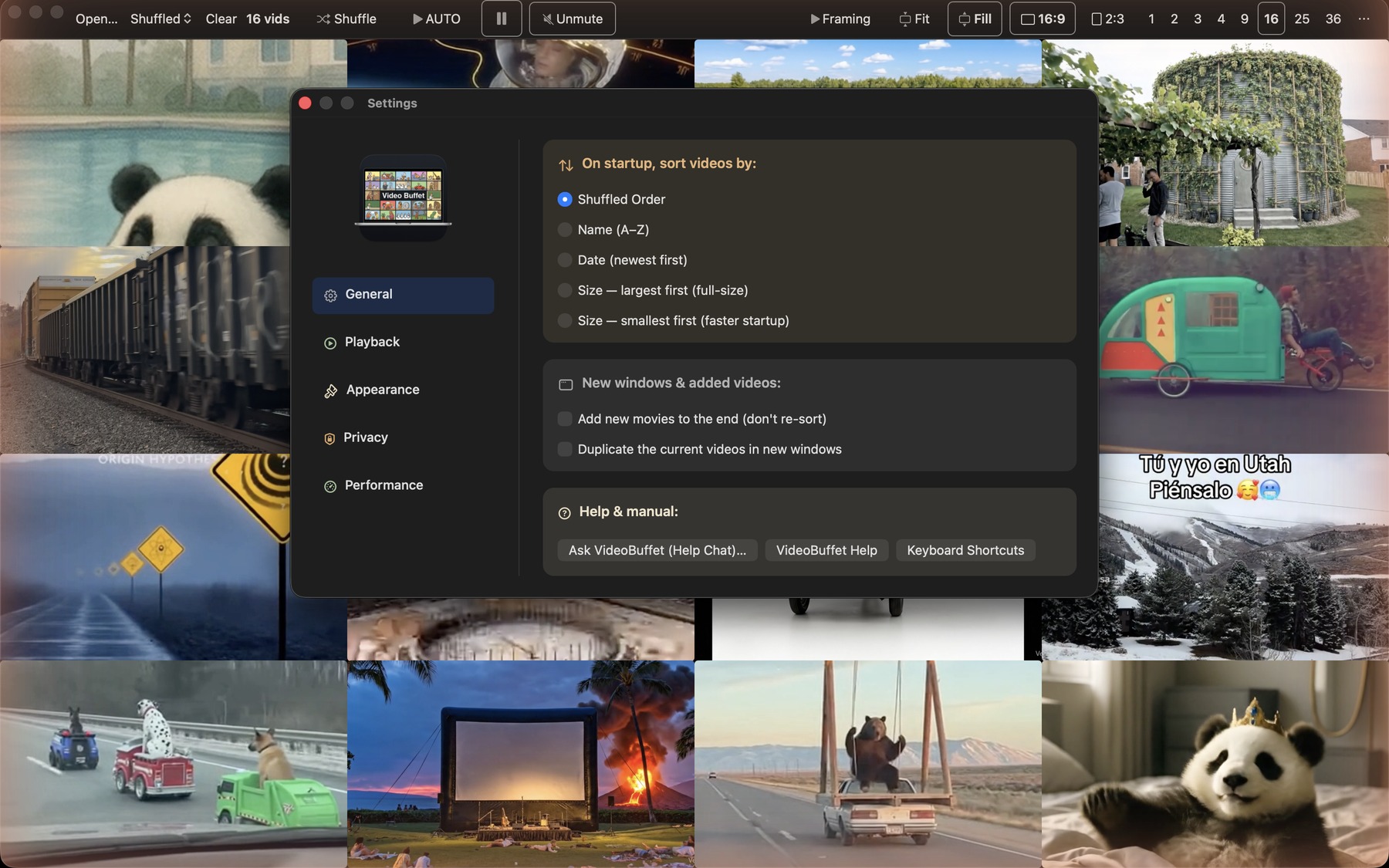Close the Settings window
The width and height of the screenshot is (1389, 868).
(x=305, y=103)
